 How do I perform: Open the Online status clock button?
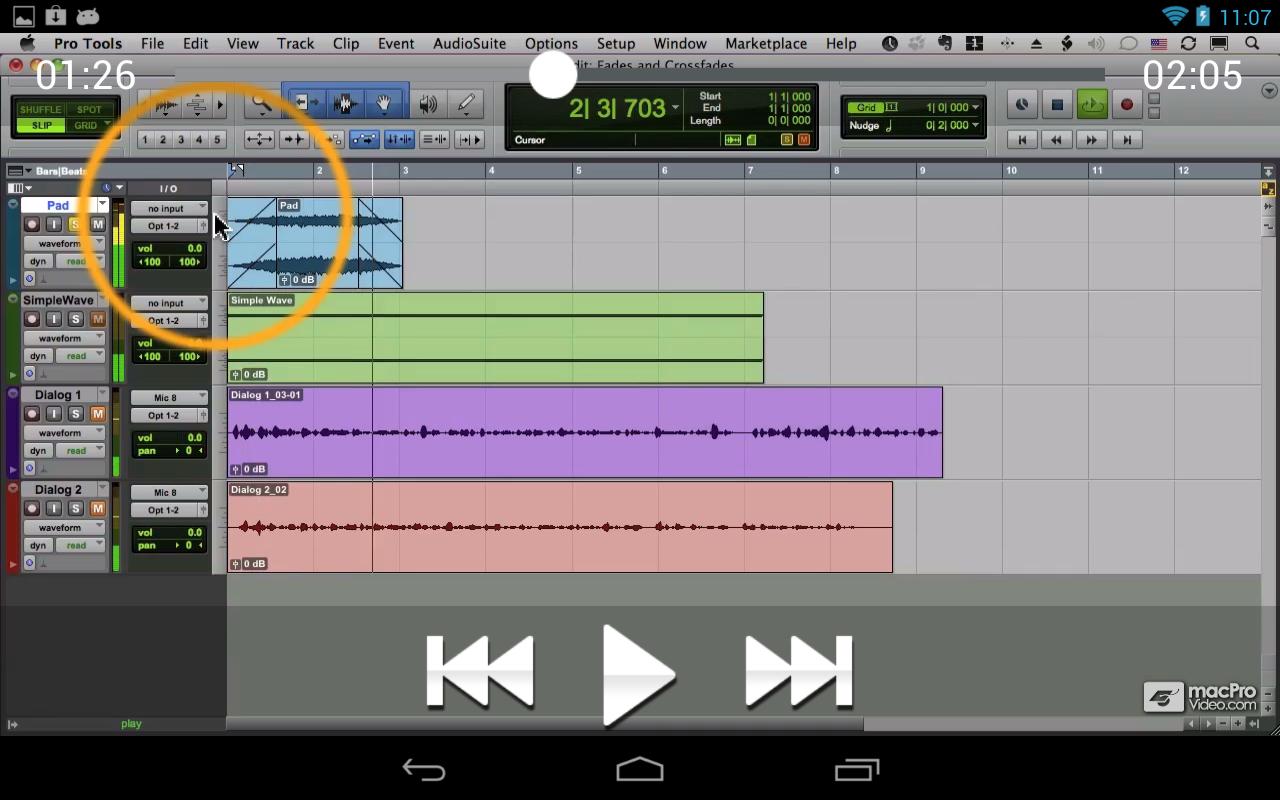(x=1022, y=104)
